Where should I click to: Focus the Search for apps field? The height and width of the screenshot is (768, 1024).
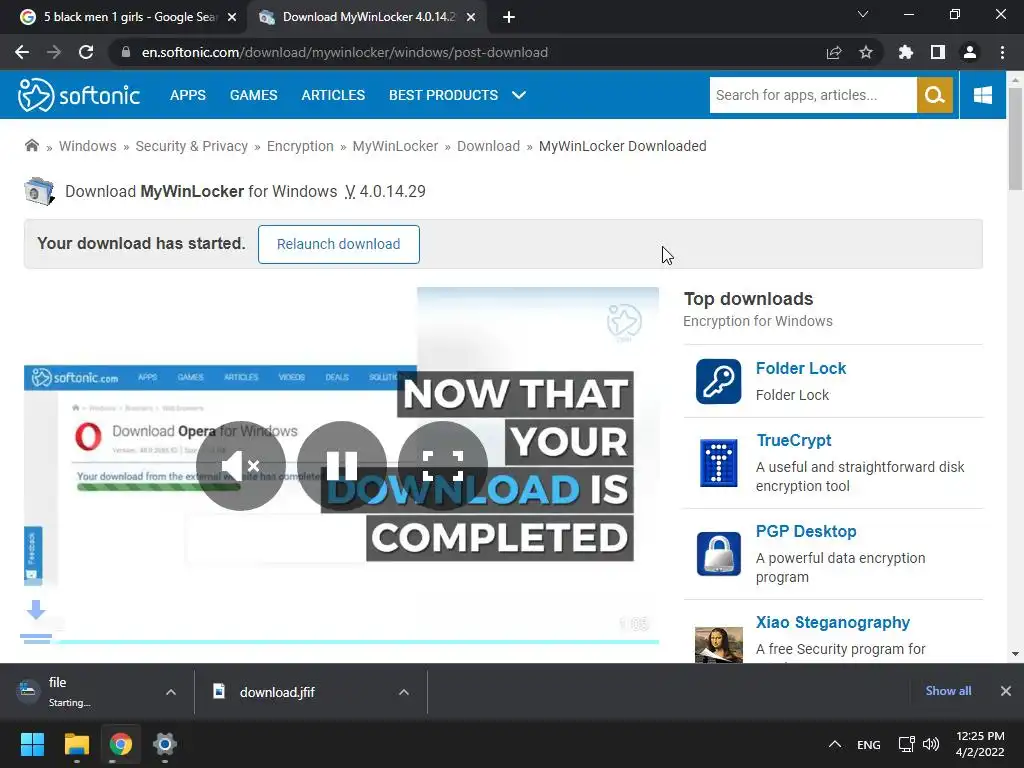(813, 95)
